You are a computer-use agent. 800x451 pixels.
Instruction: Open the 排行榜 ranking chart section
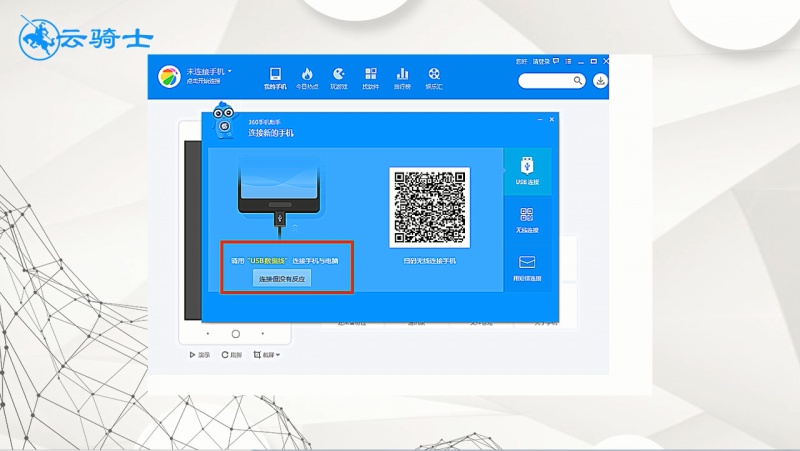coord(402,79)
